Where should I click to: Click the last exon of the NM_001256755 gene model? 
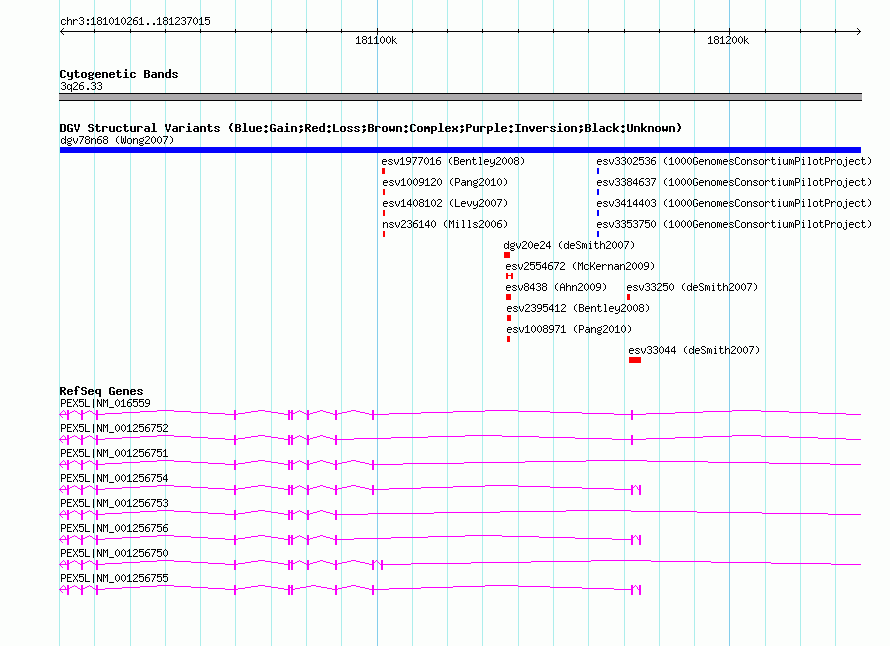point(640,590)
